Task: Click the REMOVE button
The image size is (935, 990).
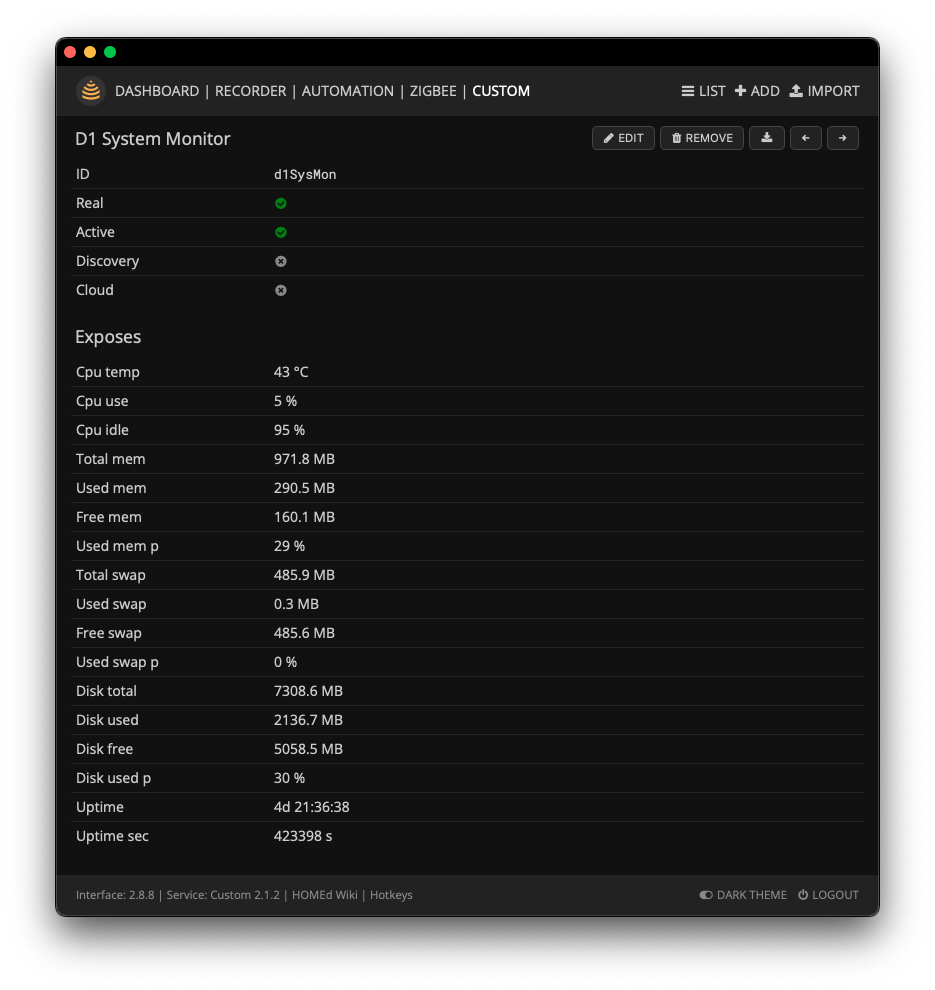Action: tap(701, 138)
